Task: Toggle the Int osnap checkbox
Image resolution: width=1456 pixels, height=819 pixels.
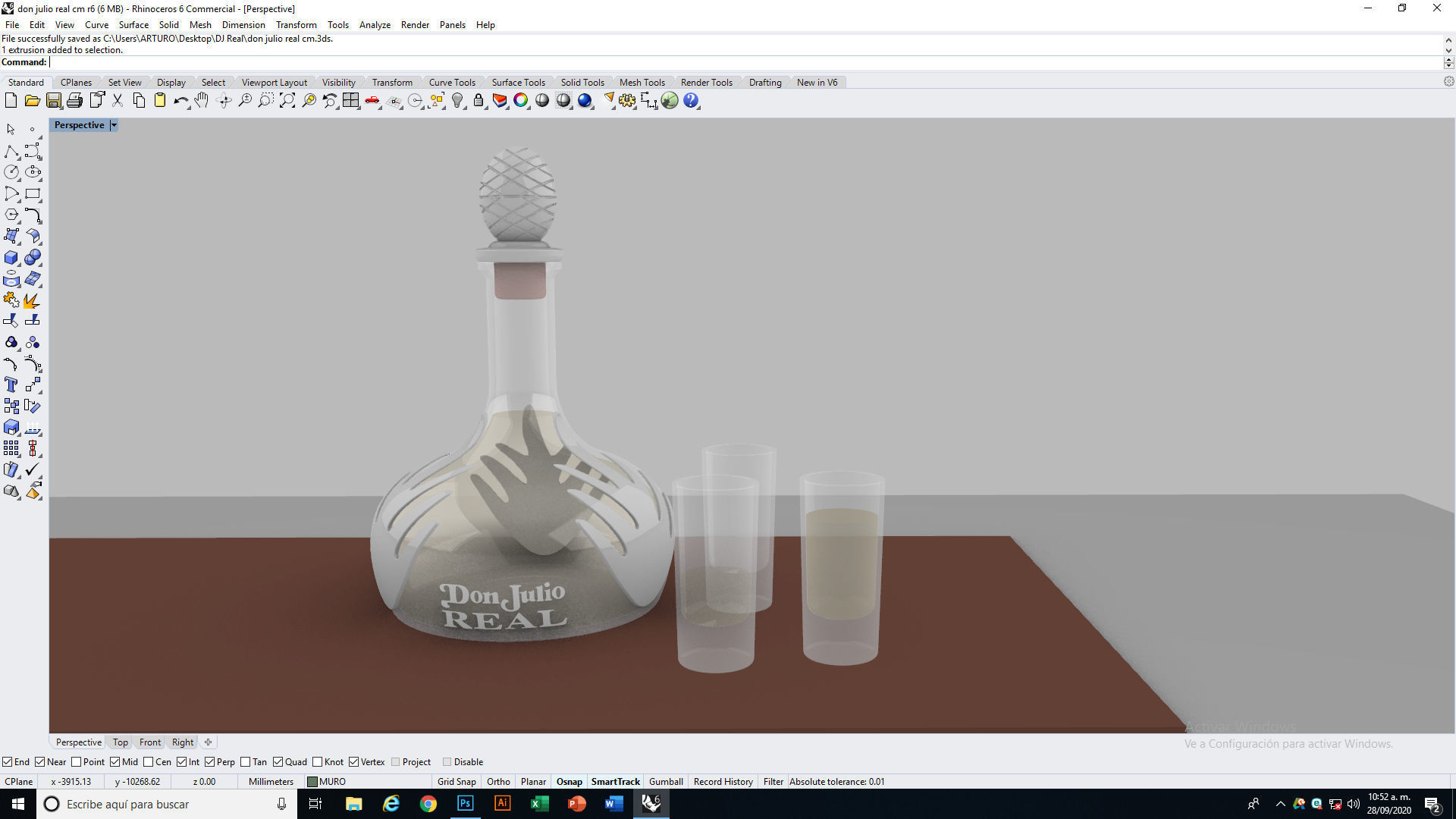Action: (182, 762)
